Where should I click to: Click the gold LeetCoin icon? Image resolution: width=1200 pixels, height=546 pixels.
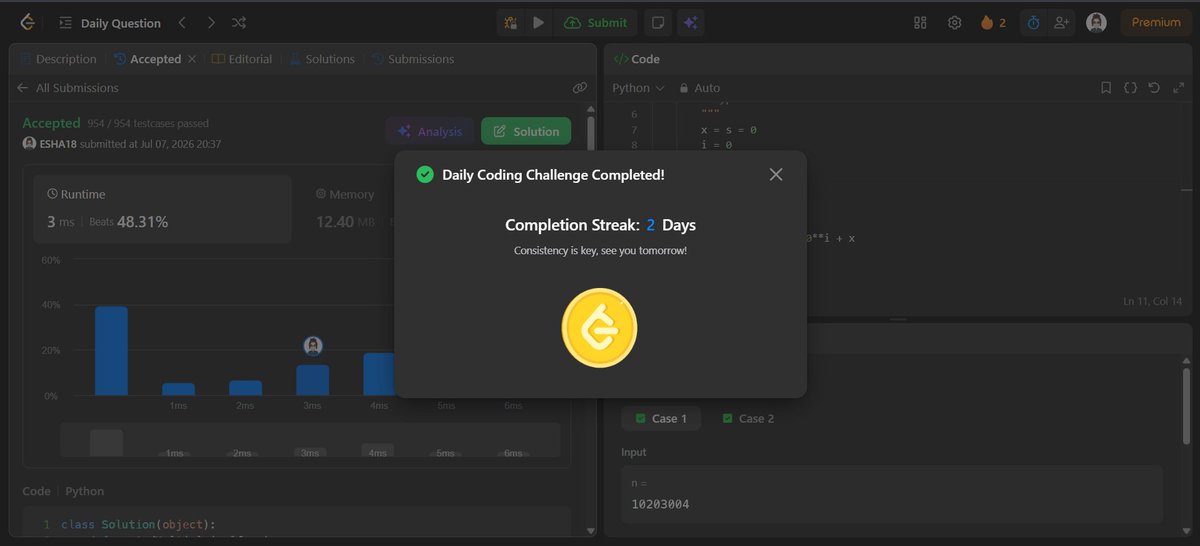point(599,328)
